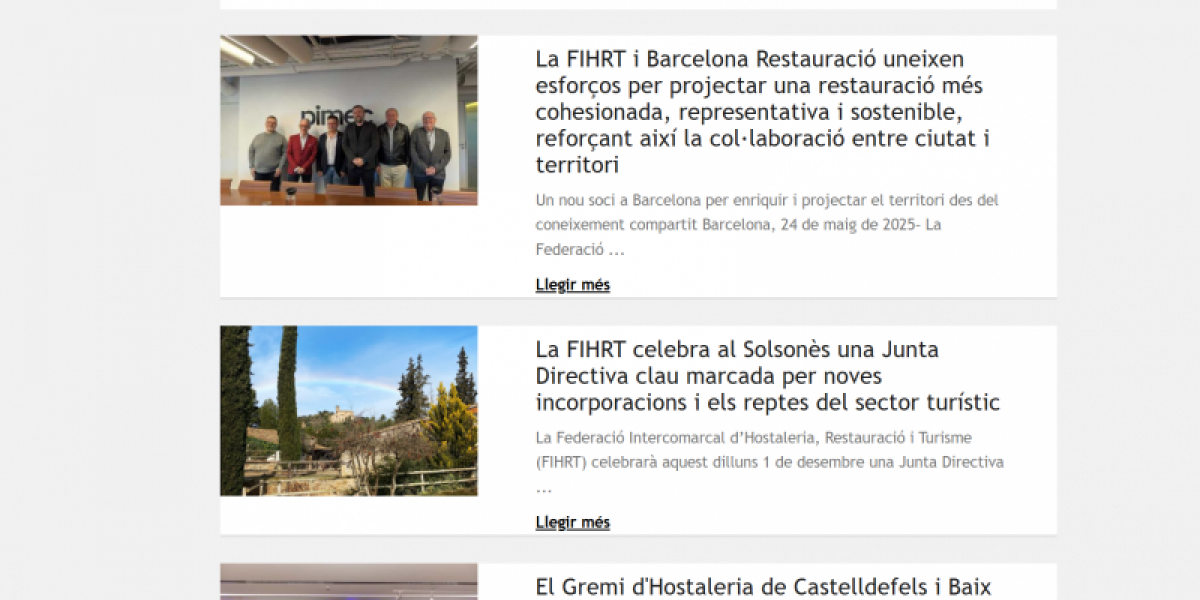The width and height of the screenshot is (1200, 600).
Task: Click 'incorporacions i els reptes del sector turístic' line
Action: coord(767,403)
